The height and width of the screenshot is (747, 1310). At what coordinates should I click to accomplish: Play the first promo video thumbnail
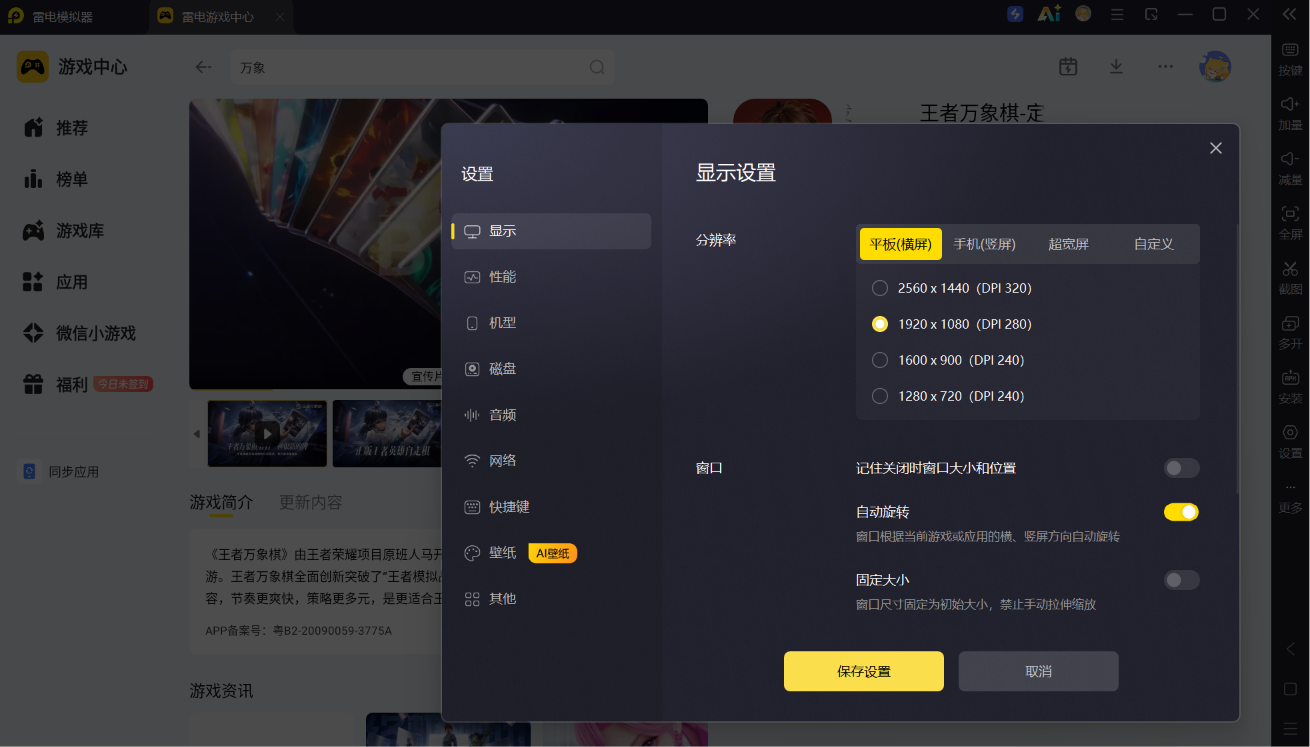[267, 433]
